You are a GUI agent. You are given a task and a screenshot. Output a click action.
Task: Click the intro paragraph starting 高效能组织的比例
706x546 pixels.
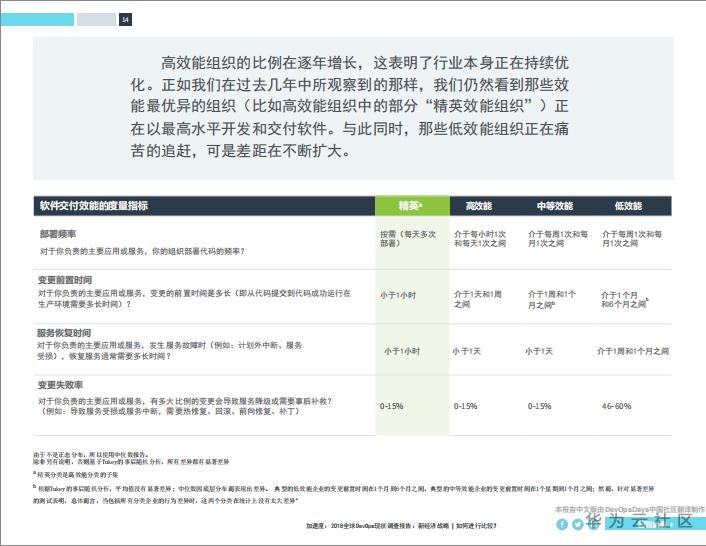(350, 107)
